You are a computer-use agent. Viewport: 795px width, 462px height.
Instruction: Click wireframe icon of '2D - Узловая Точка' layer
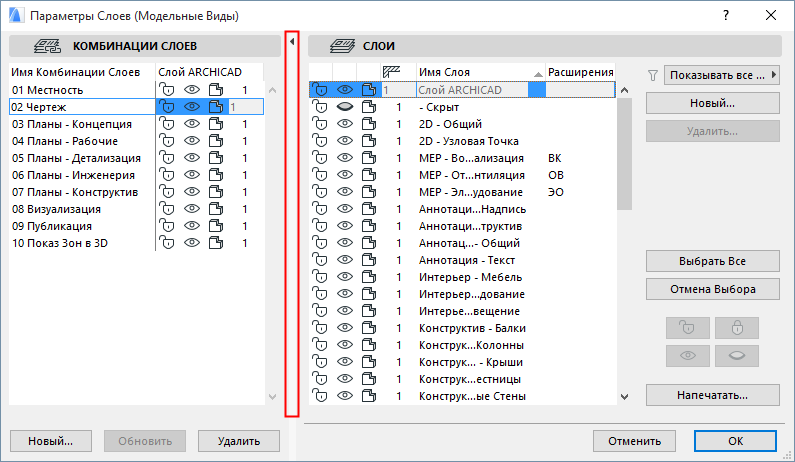[369, 141]
